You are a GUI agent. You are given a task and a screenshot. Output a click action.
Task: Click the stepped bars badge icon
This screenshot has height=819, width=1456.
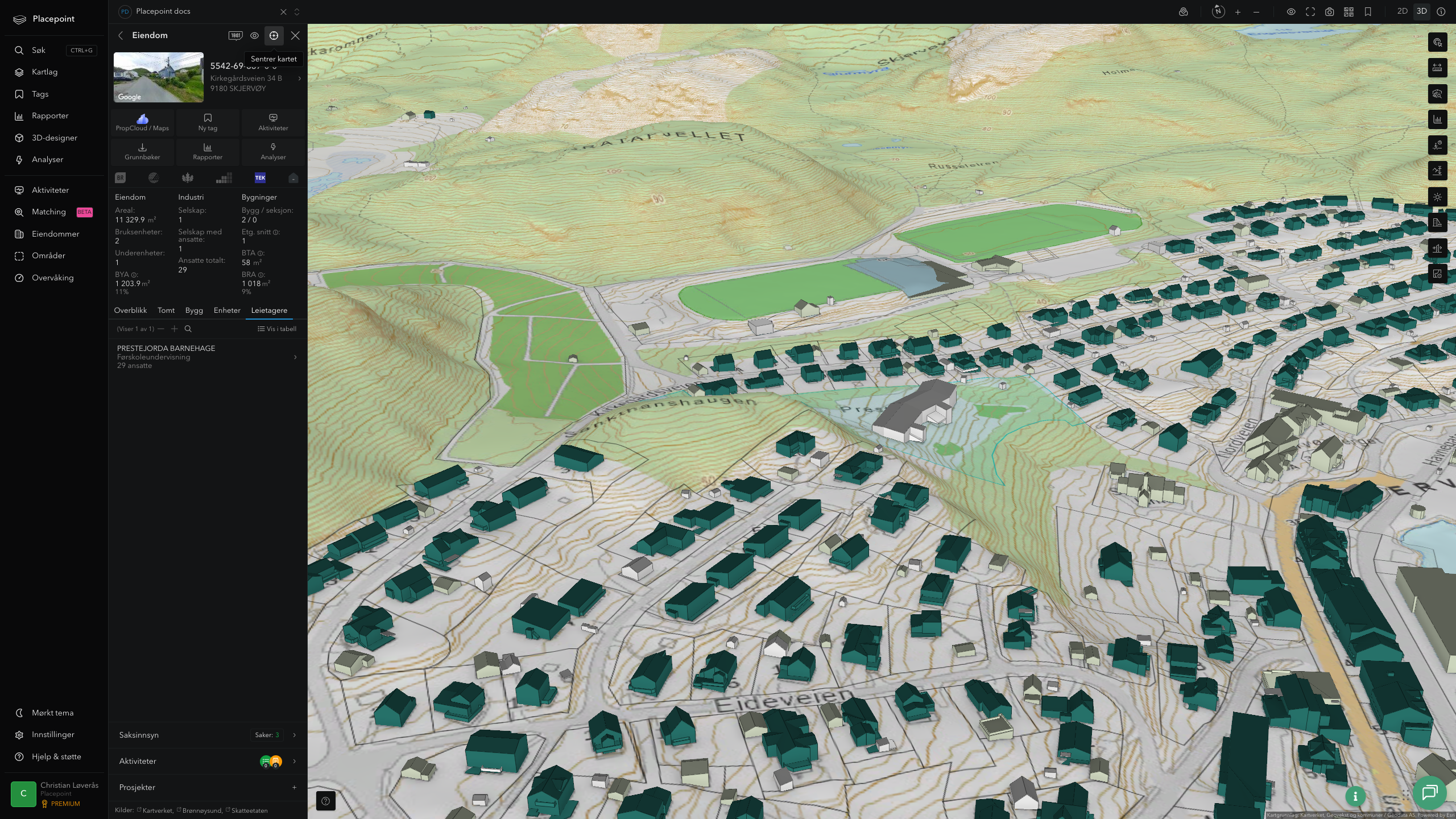[224, 178]
